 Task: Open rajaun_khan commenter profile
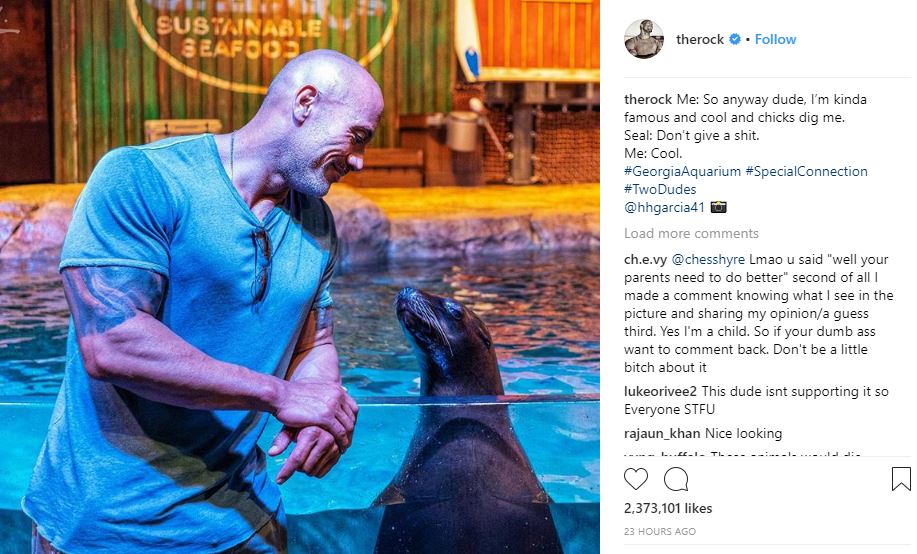[662, 433]
